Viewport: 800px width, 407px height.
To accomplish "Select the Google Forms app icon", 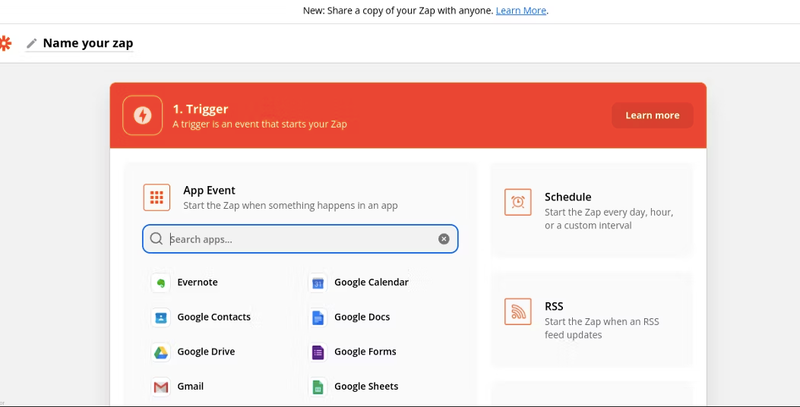I will click(x=318, y=352).
